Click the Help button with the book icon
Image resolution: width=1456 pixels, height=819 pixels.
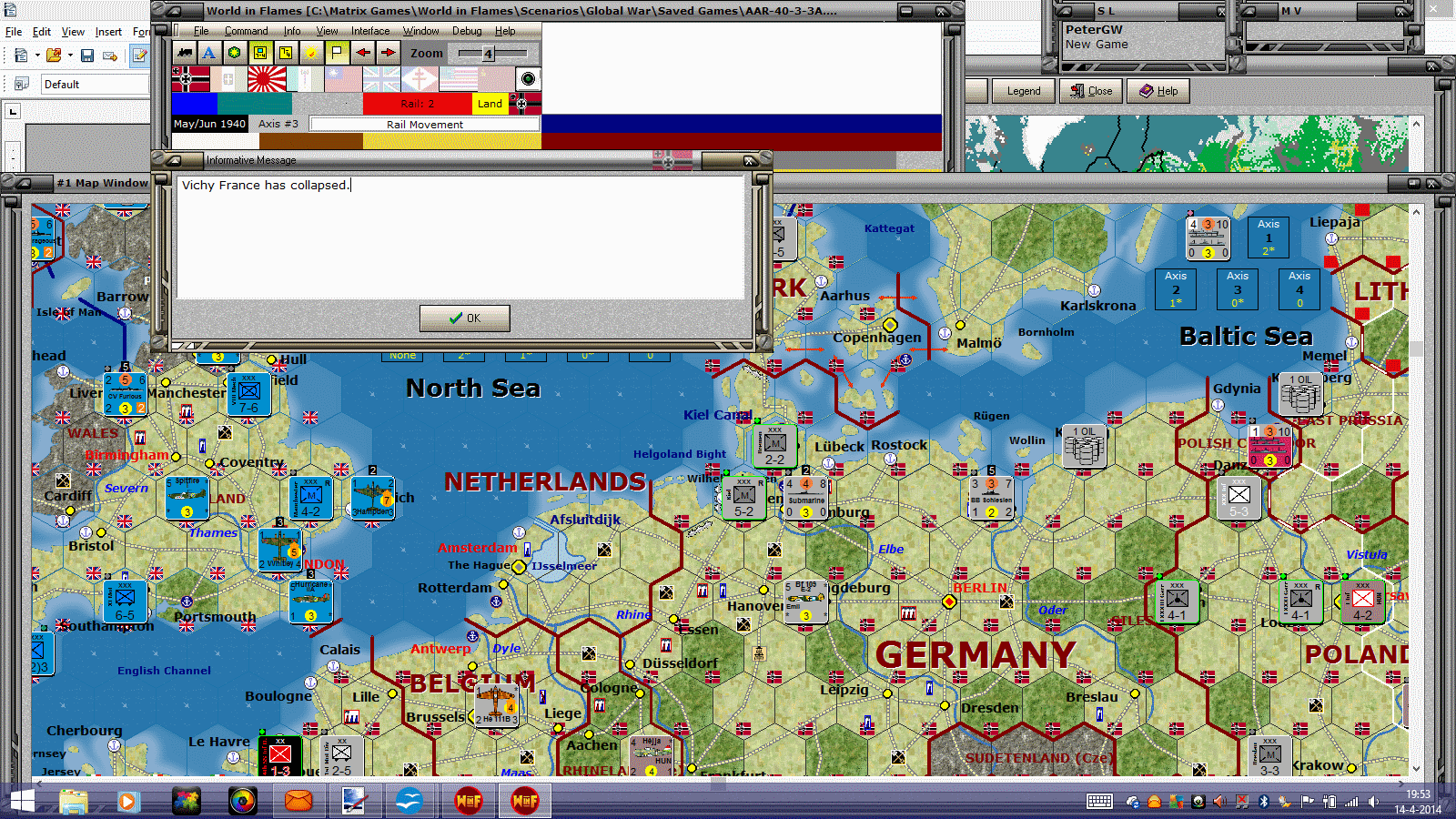(x=1158, y=91)
